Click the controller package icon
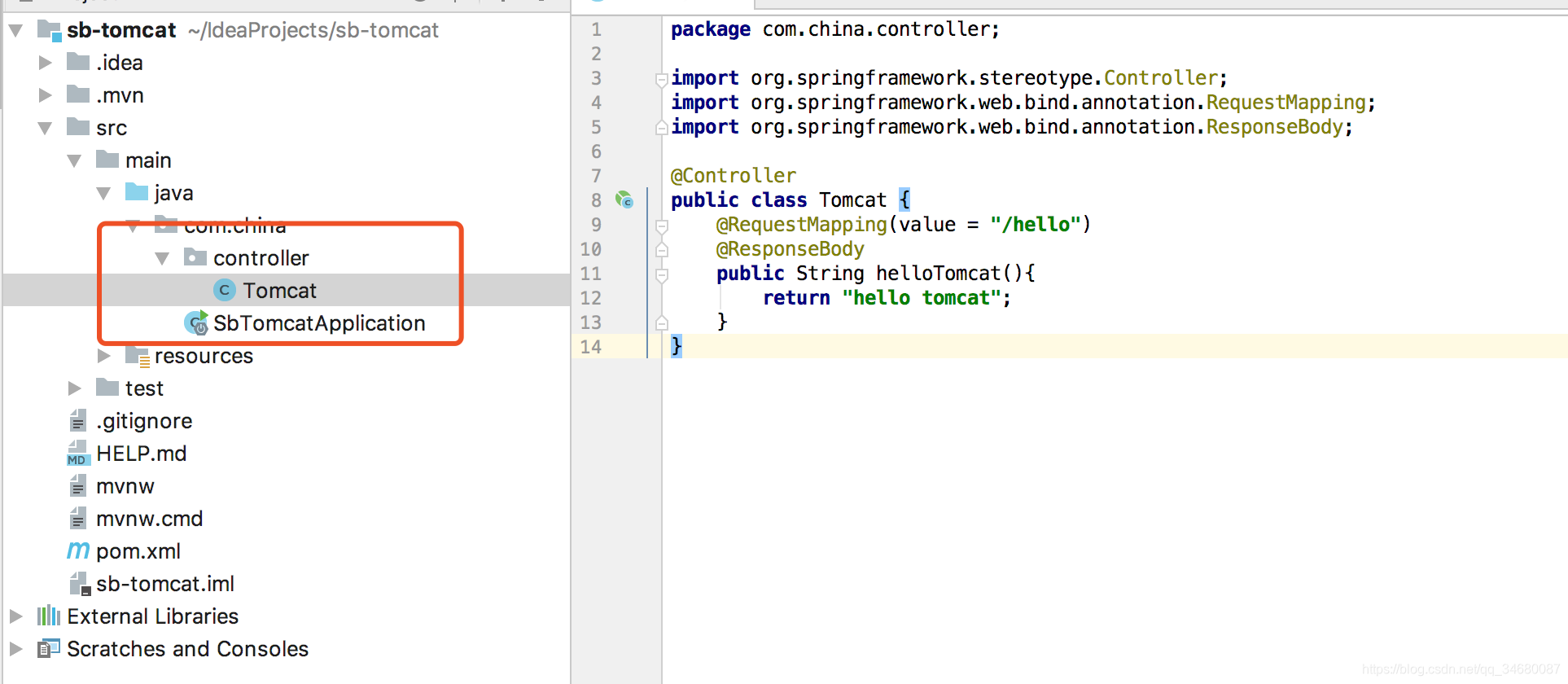Viewport: 1568px width, 684px height. click(195, 257)
